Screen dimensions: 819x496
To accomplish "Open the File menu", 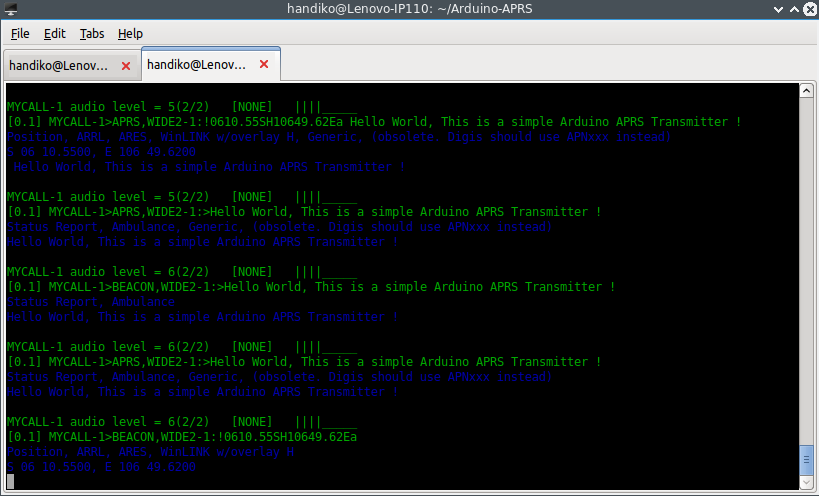I will click(20, 34).
